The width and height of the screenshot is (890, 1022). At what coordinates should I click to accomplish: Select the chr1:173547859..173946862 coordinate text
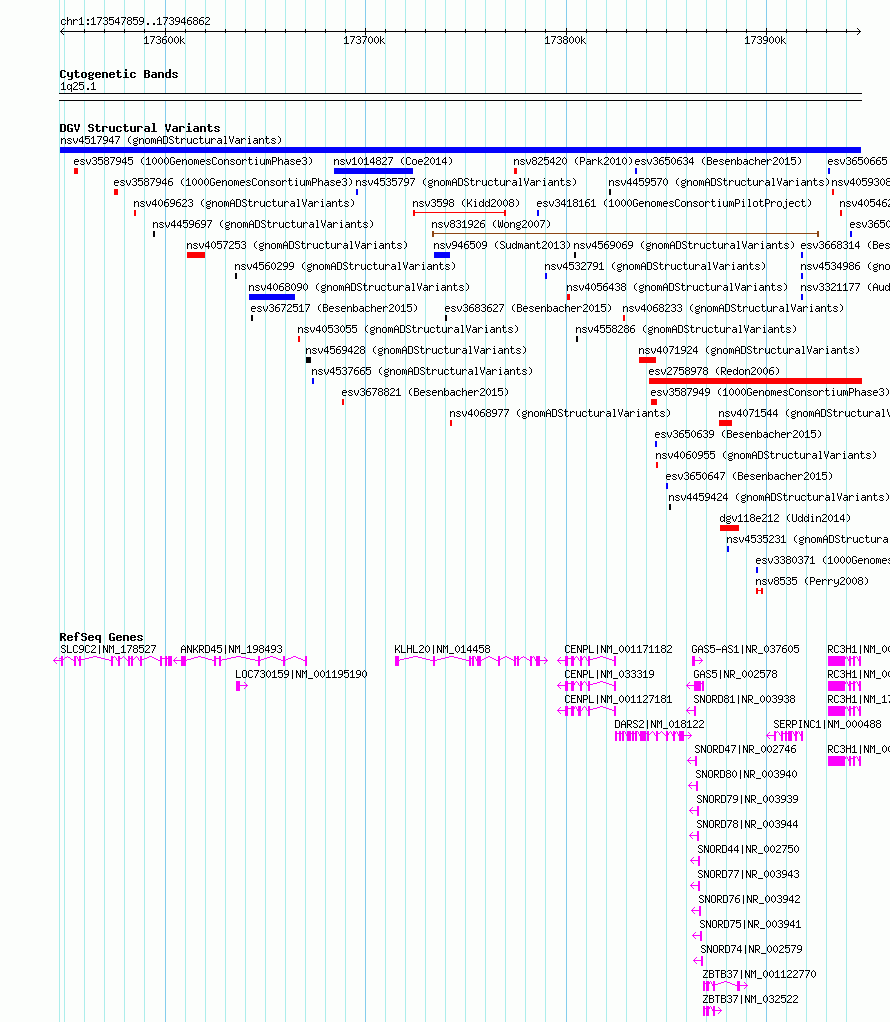[136, 21]
